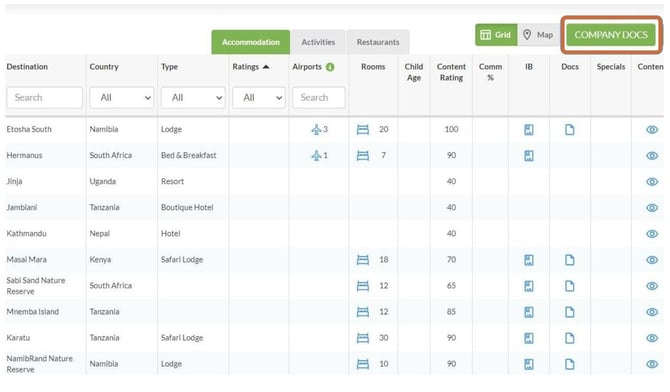Click the airplane airports icon for Hermanus

click(x=316, y=155)
